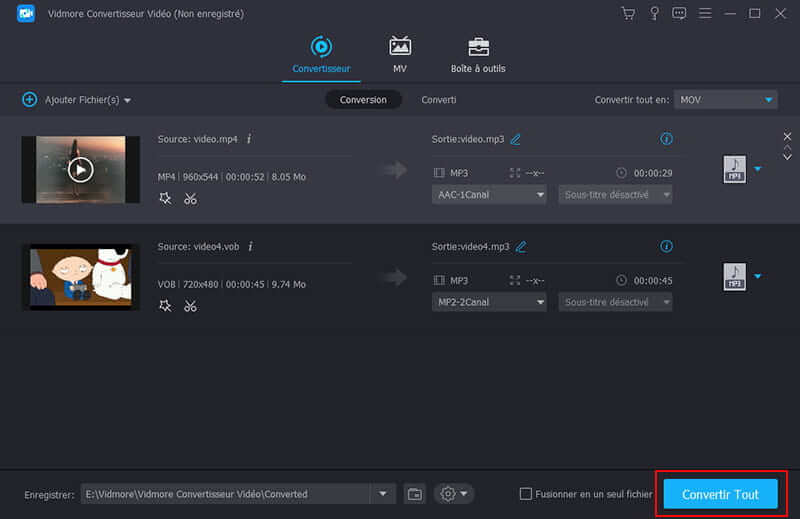The height and width of the screenshot is (519, 800).
Task: Open the Boîte à outils tab
Action: click(478, 56)
